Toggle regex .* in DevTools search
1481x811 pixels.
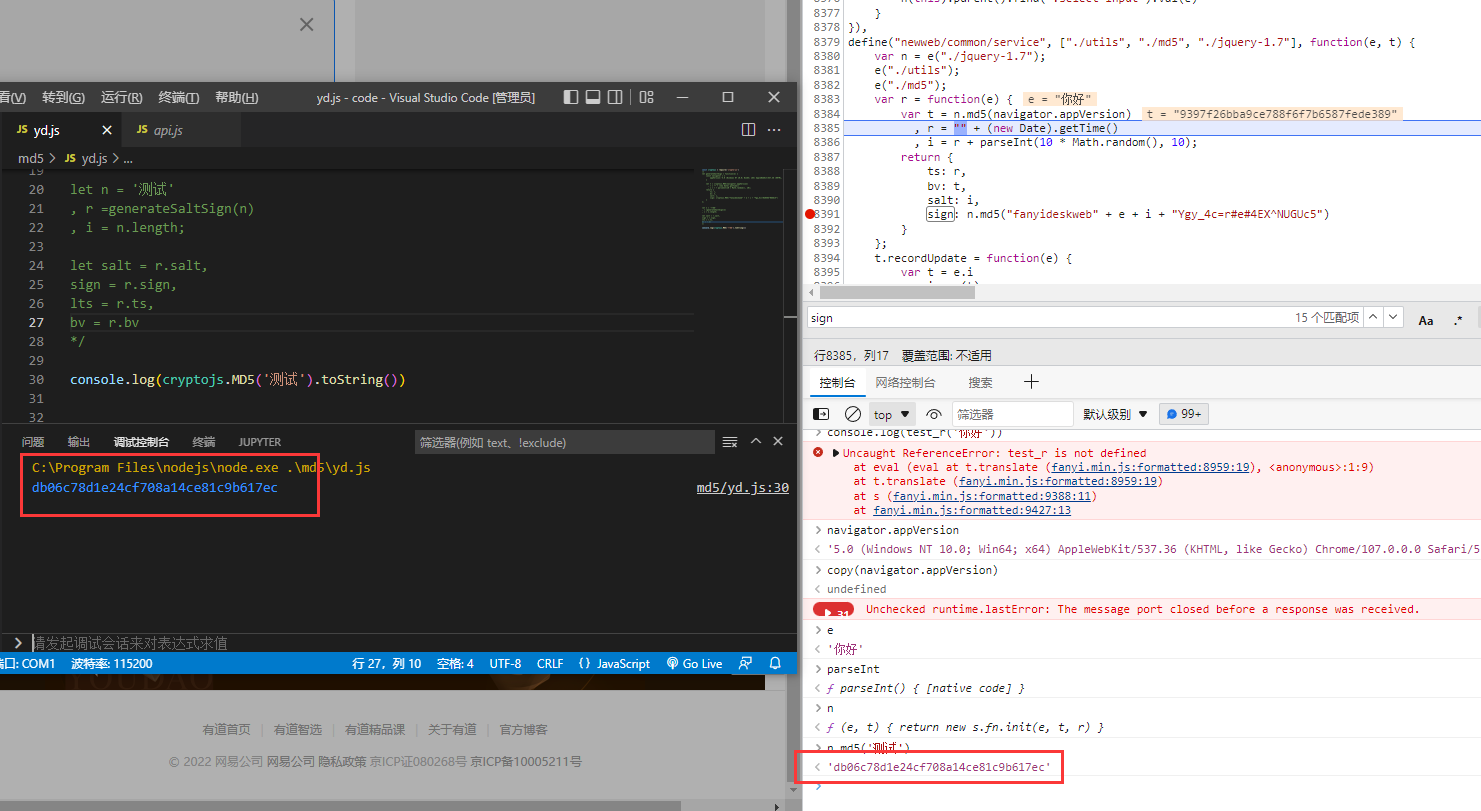click(x=1459, y=319)
